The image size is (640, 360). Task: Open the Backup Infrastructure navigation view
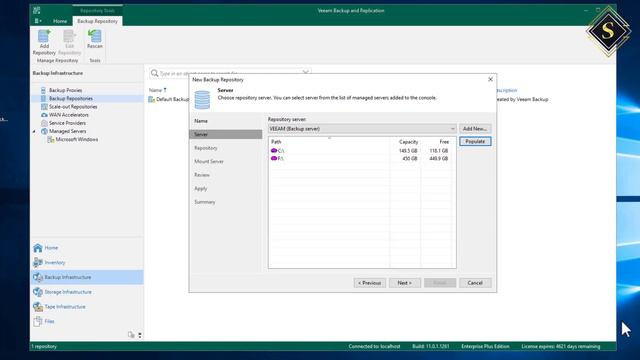pyautogui.click(x=87, y=277)
